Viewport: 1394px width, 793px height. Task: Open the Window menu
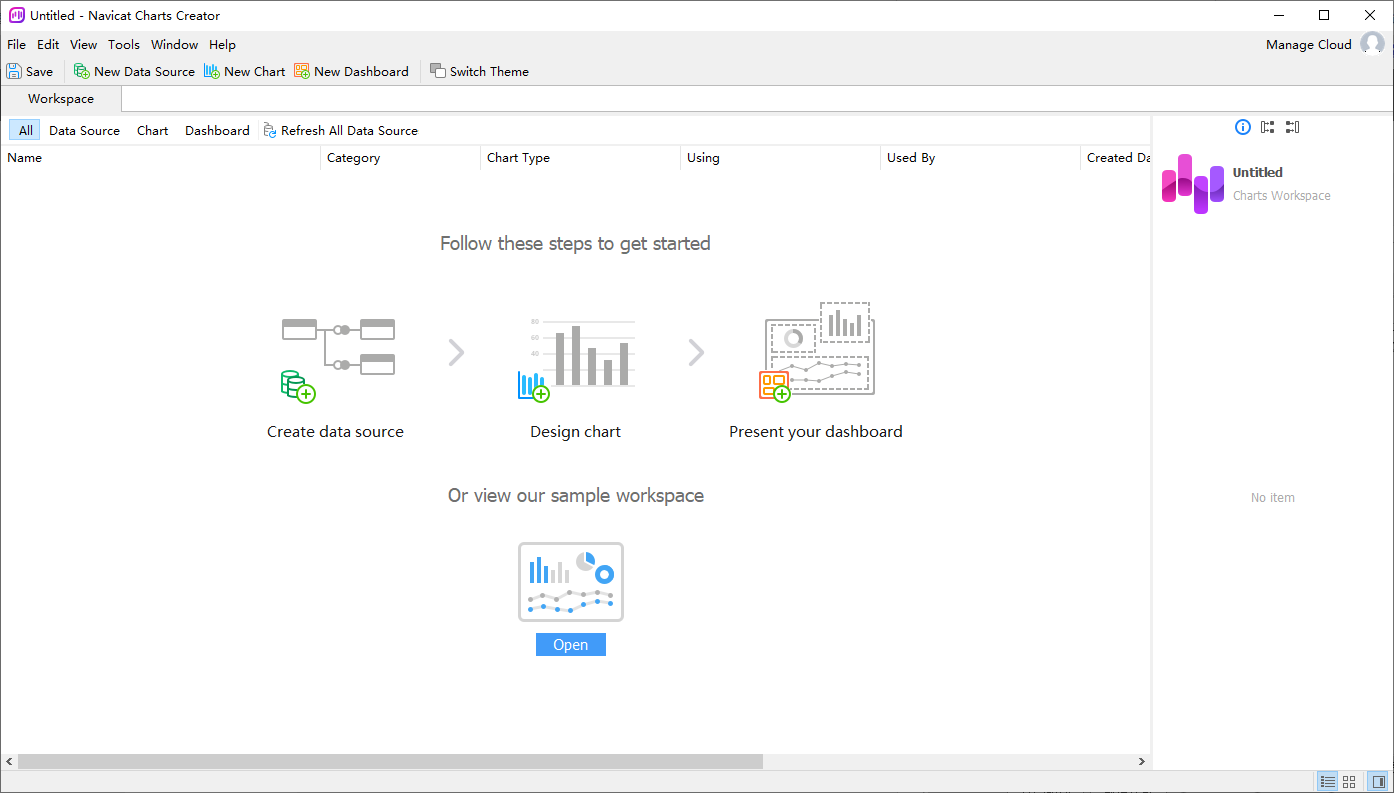(175, 44)
